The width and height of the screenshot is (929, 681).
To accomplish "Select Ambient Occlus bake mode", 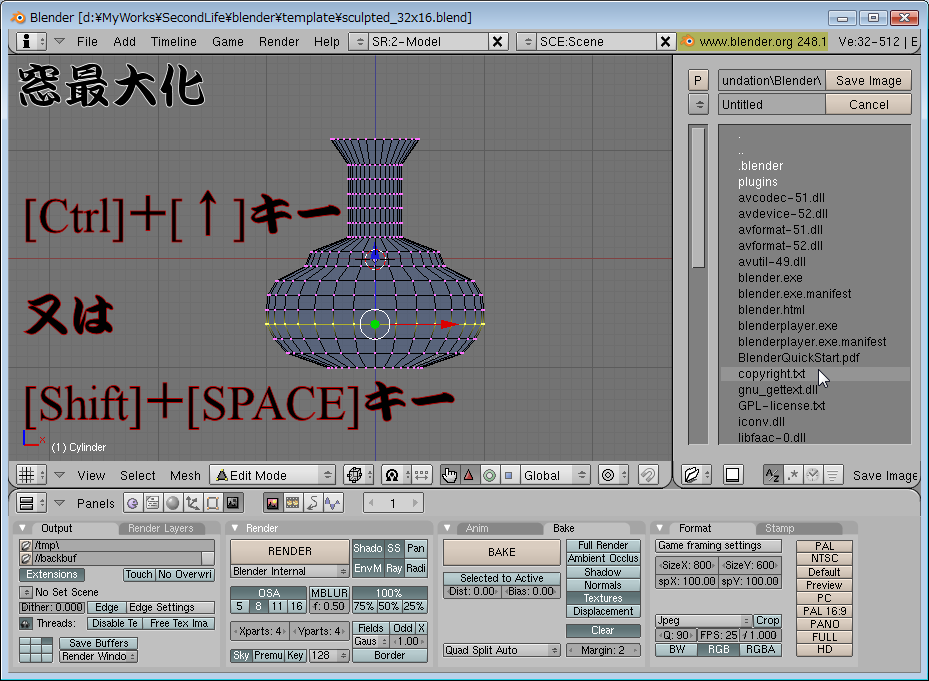I will click(x=603, y=558).
